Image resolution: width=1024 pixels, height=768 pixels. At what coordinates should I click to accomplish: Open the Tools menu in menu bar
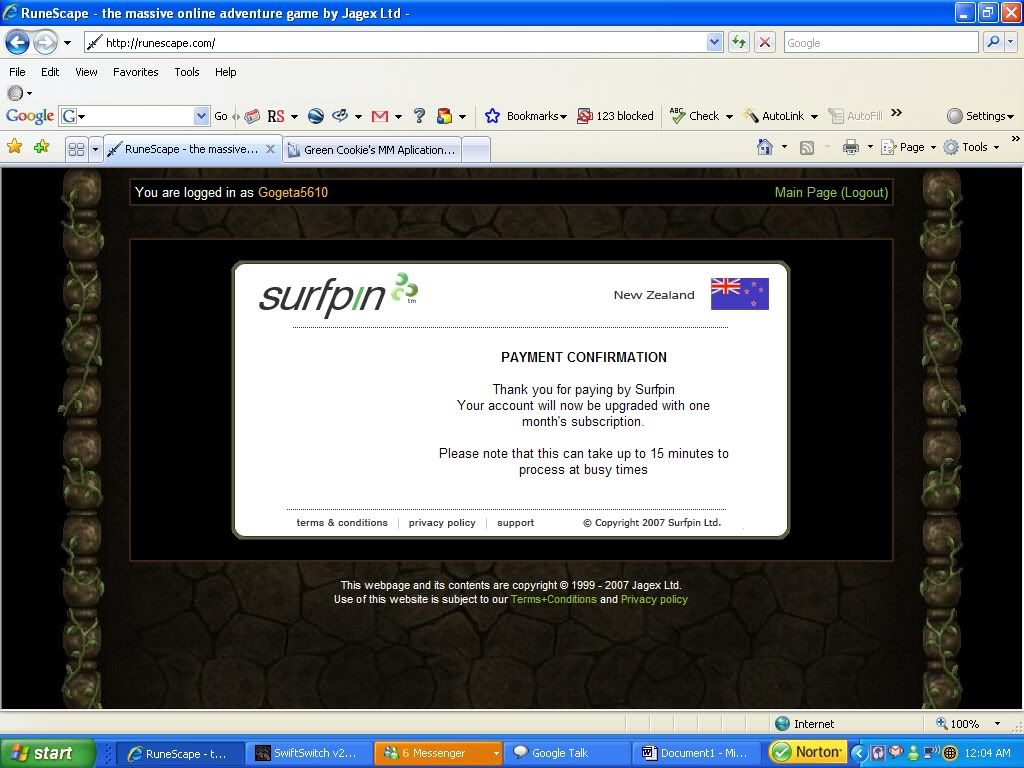coord(187,72)
